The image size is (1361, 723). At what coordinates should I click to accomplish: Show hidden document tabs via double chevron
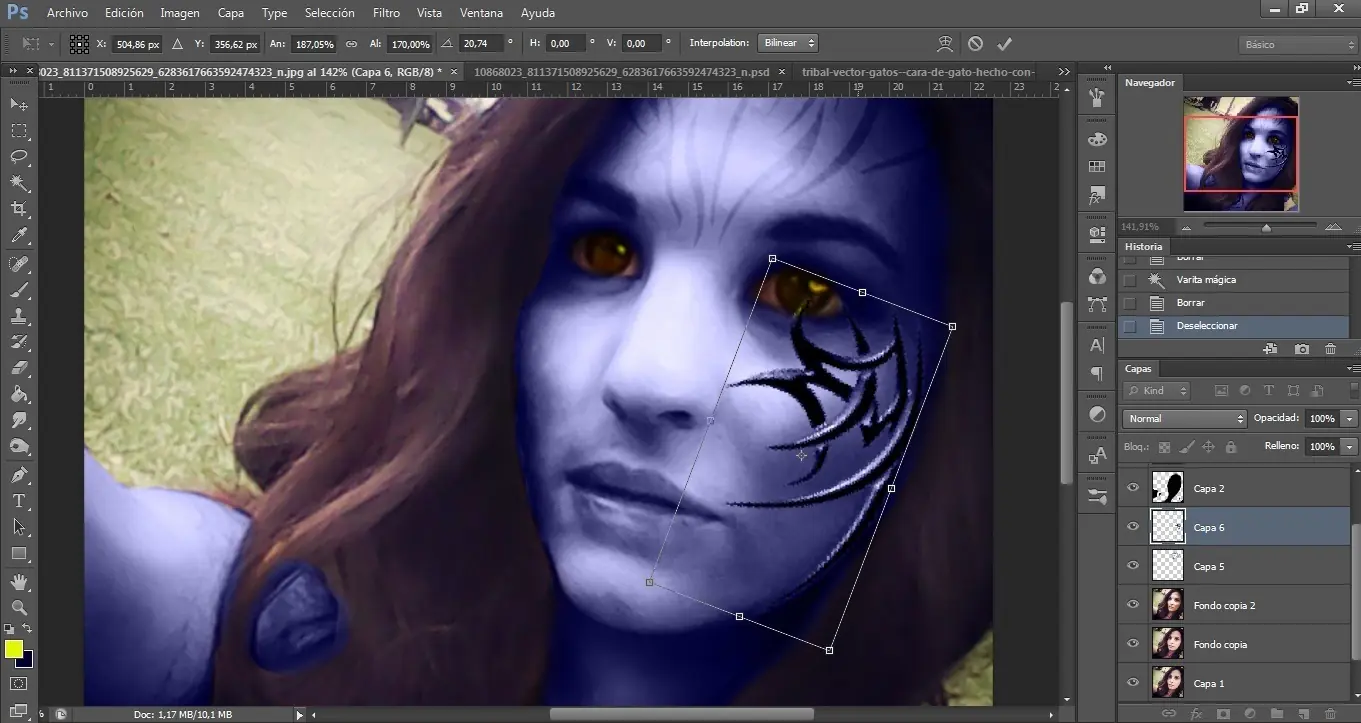(1064, 72)
